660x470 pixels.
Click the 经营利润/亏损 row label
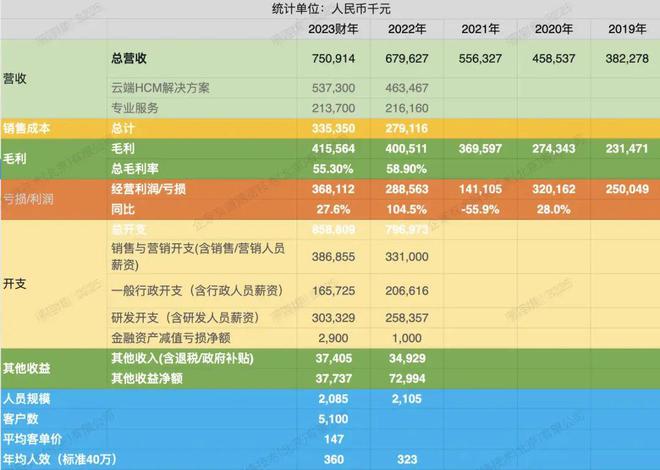pyautogui.click(x=148, y=189)
